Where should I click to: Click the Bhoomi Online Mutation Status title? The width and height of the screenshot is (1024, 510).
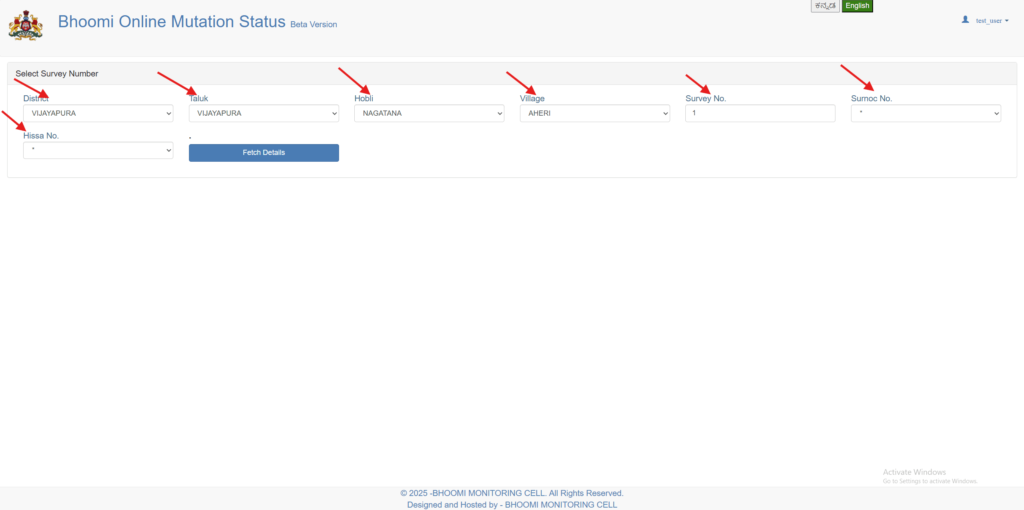172,22
